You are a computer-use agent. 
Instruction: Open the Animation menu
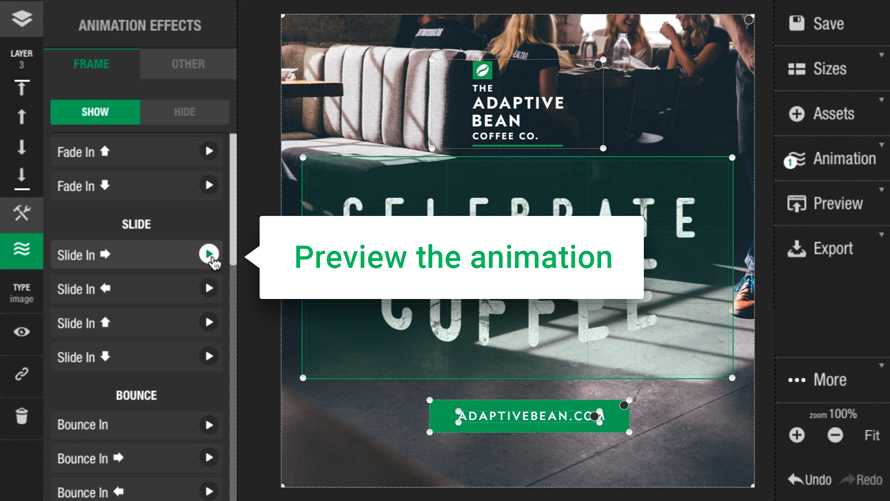pos(832,159)
